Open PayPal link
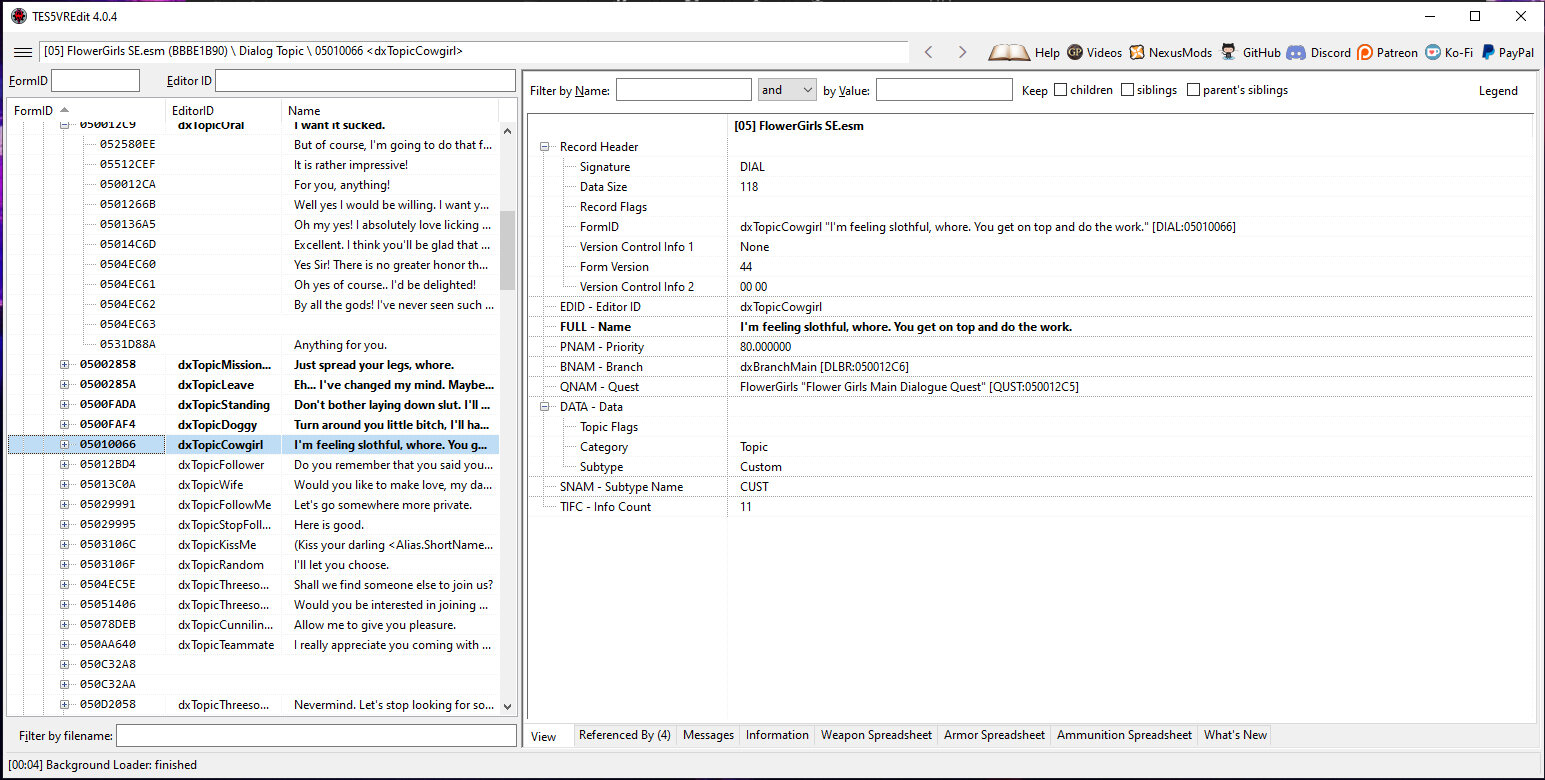Viewport: 1545px width, 780px height. (x=1507, y=52)
